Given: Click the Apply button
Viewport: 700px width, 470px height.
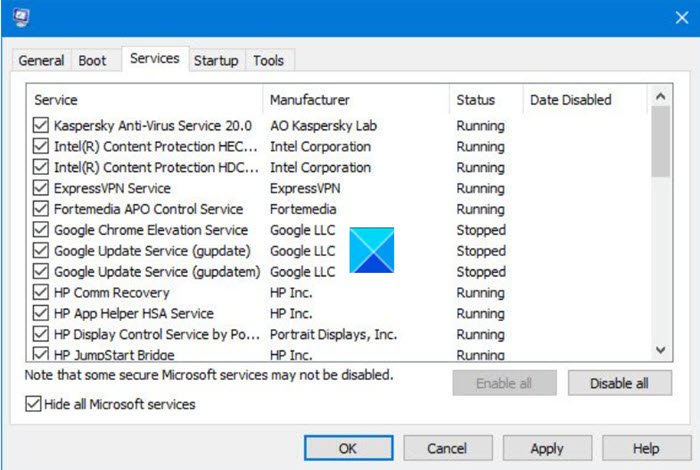Looking at the screenshot, I should point(547,449).
